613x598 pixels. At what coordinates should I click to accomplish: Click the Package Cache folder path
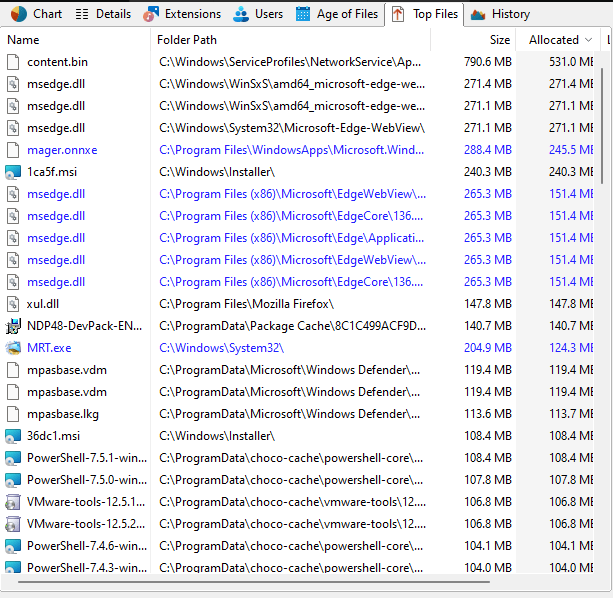(x=292, y=326)
